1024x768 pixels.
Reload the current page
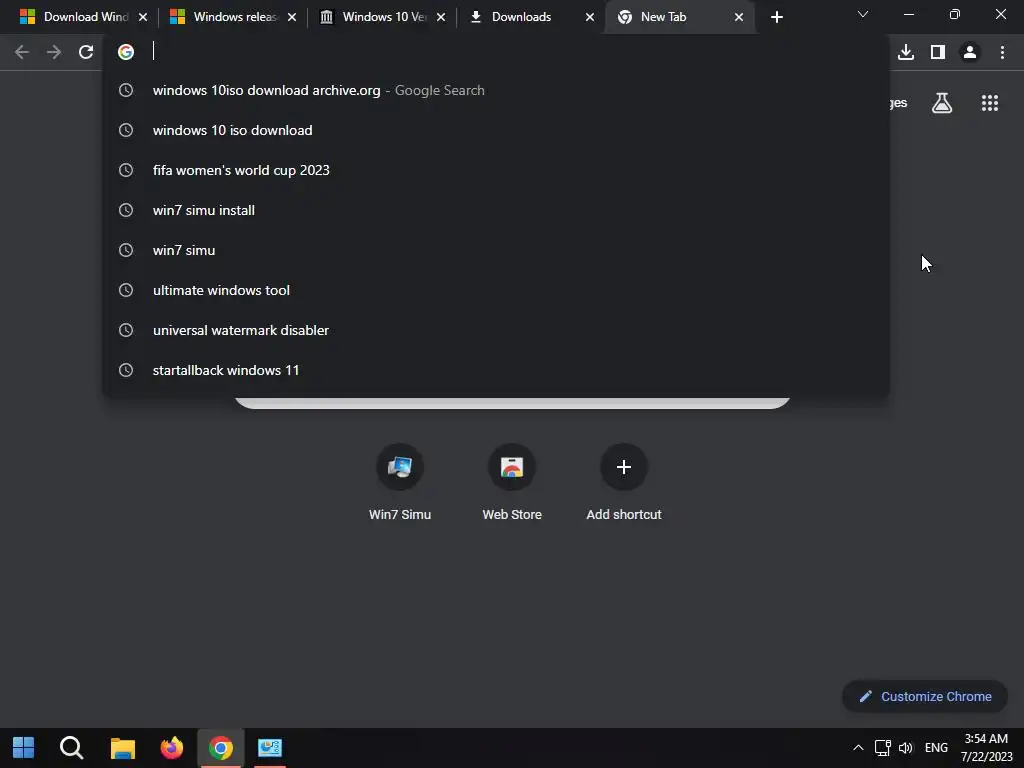click(x=86, y=52)
